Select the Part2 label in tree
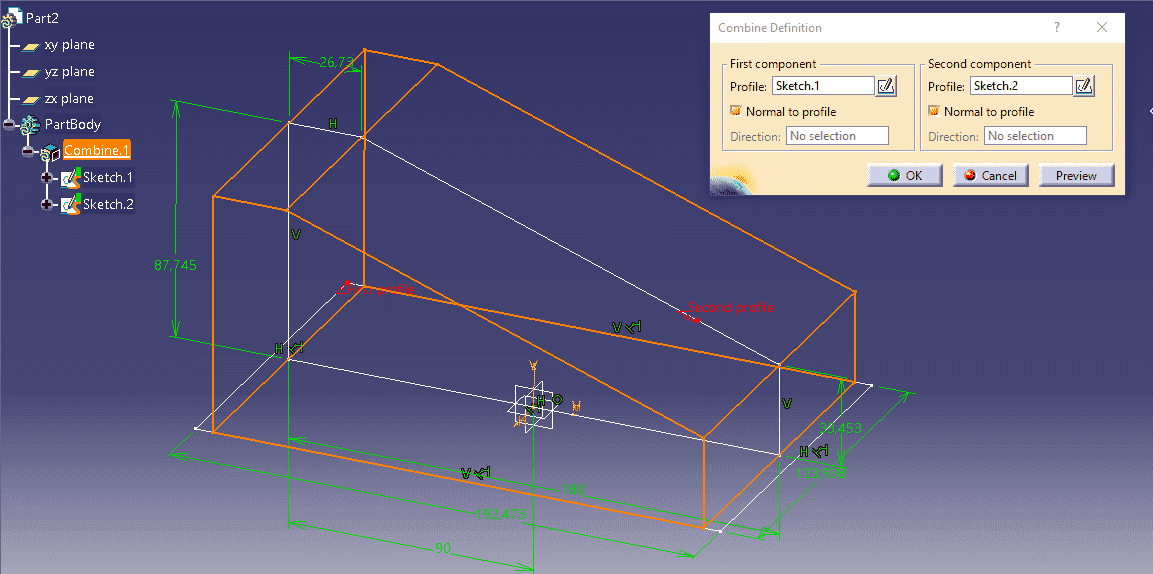Image resolution: width=1153 pixels, height=574 pixels. click(42, 18)
